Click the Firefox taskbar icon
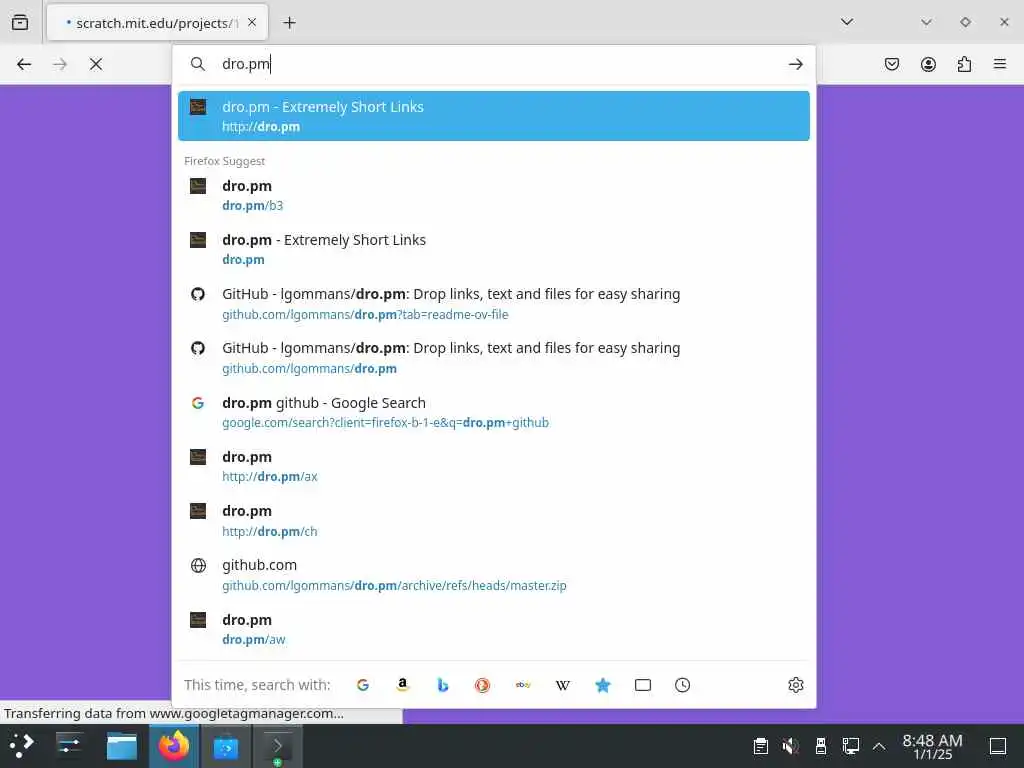The width and height of the screenshot is (1024, 768). (174, 746)
